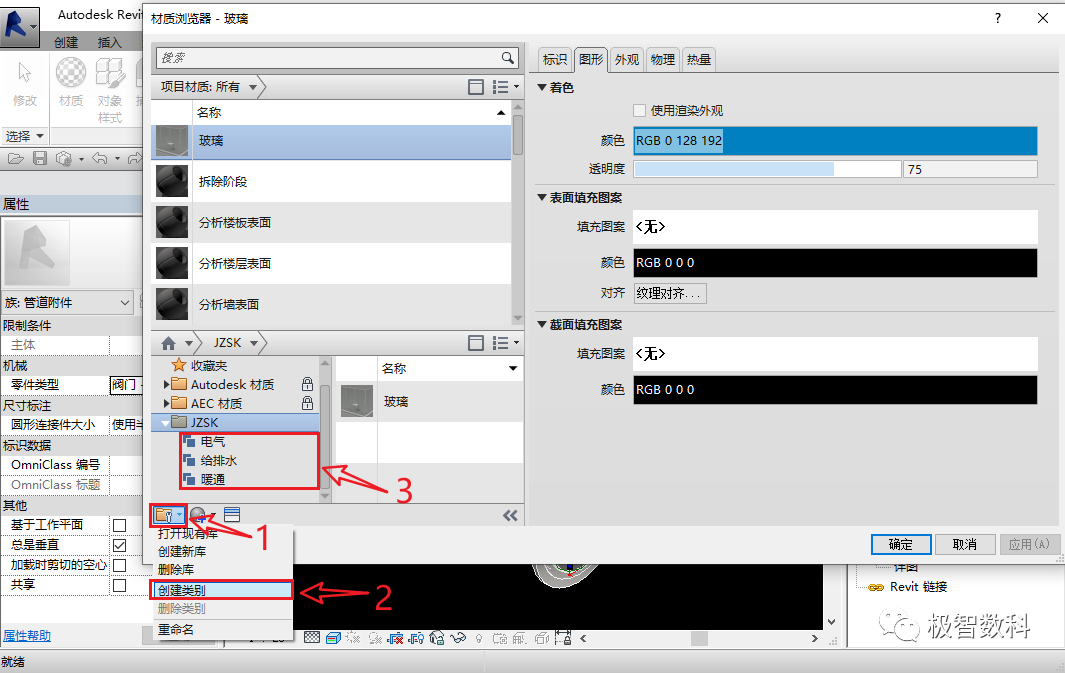Click the material 搜索 search field

tap(329, 58)
